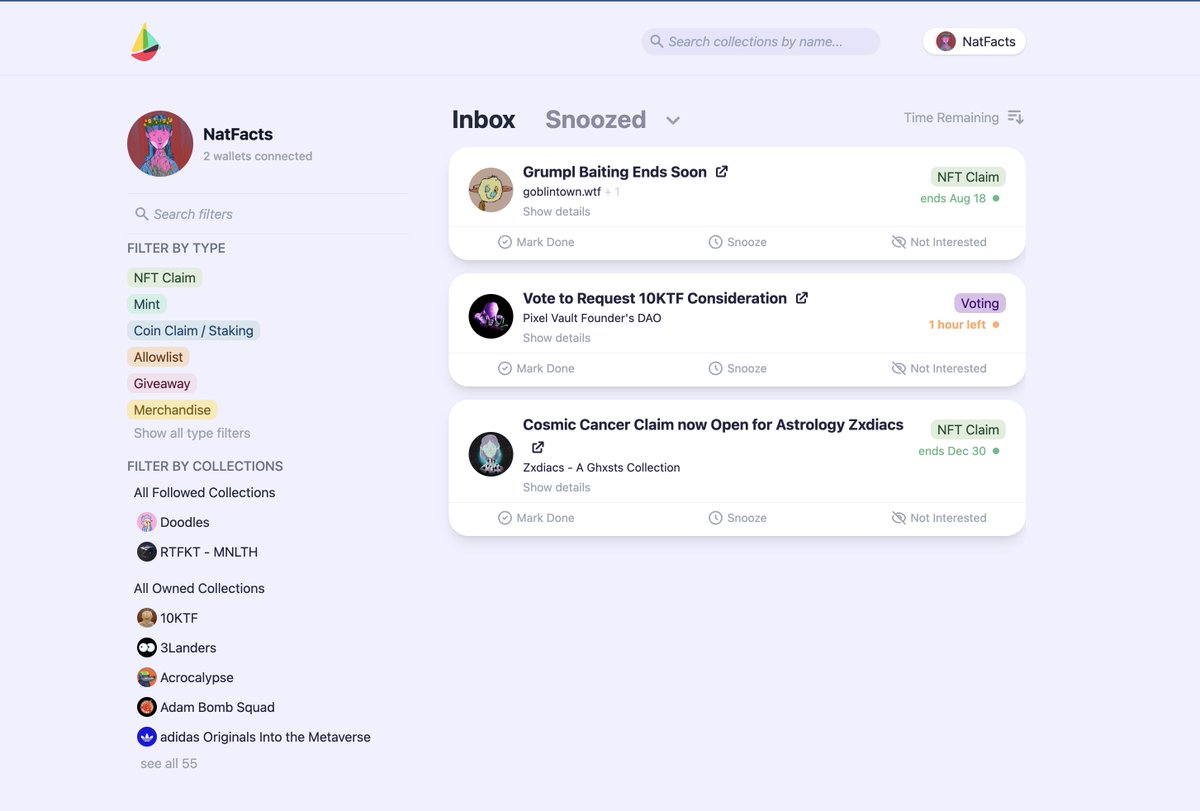Click 3Landers collection icon
This screenshot has height=811, width=1200.
pyautogui.click(x=147, y=647)
